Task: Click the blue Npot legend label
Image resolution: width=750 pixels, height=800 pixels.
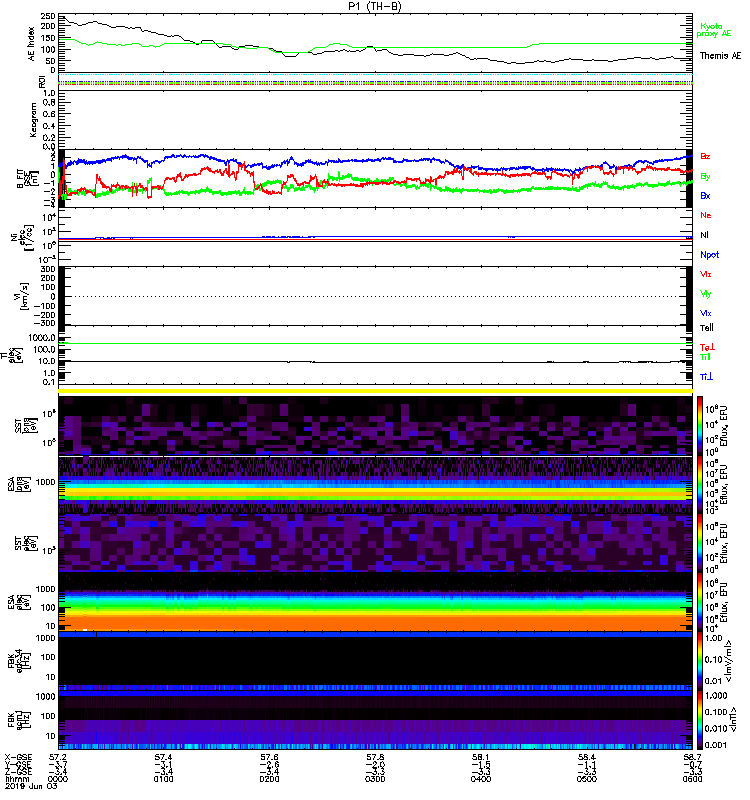Action: (710, 255)
